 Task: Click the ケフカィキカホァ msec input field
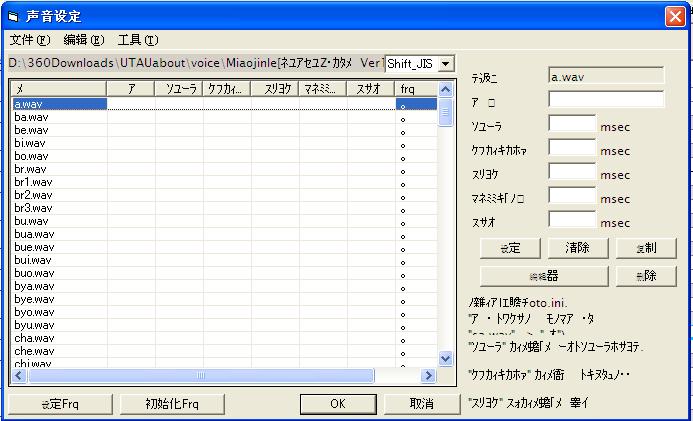pyautogui.click(x=572, y=148)
